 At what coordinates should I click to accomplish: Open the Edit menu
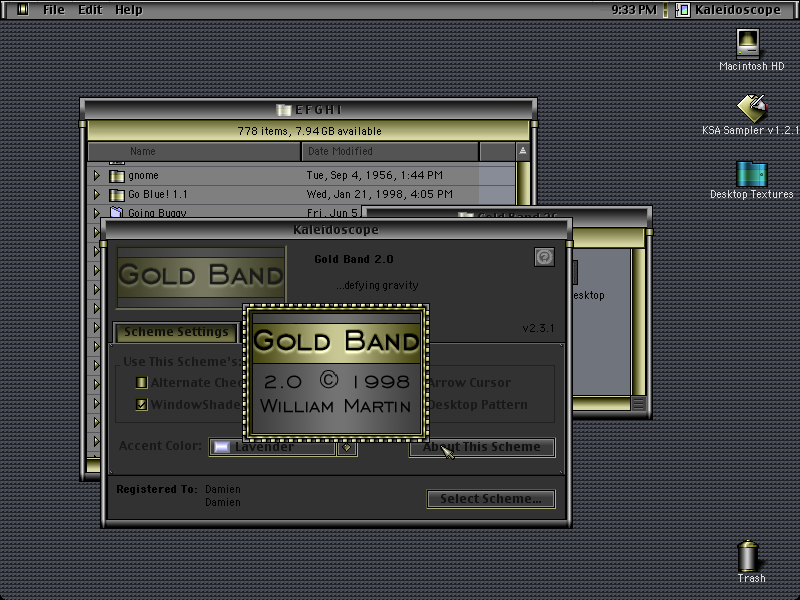pos(90,10)
